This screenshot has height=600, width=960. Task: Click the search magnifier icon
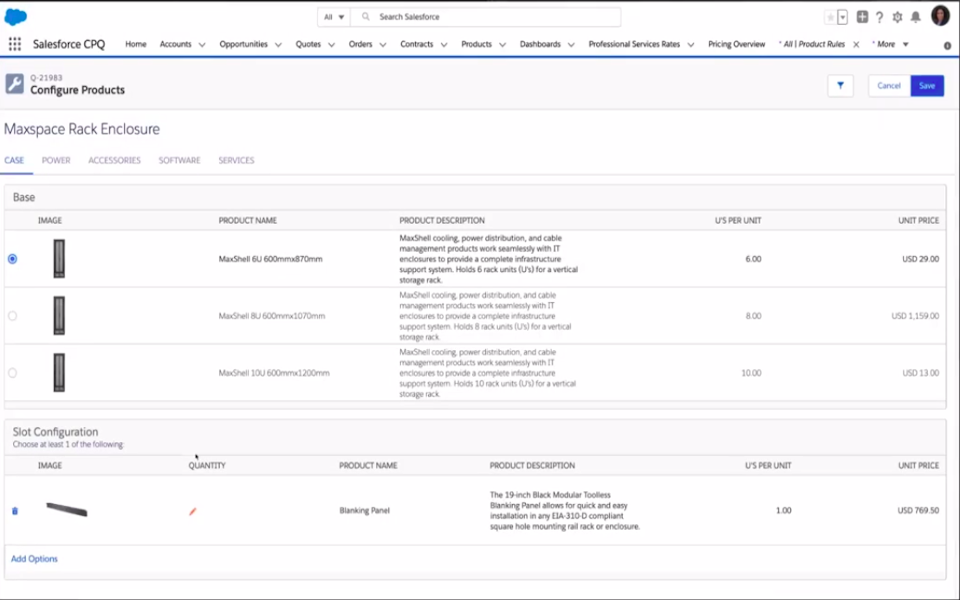click(x=366, y=17)
